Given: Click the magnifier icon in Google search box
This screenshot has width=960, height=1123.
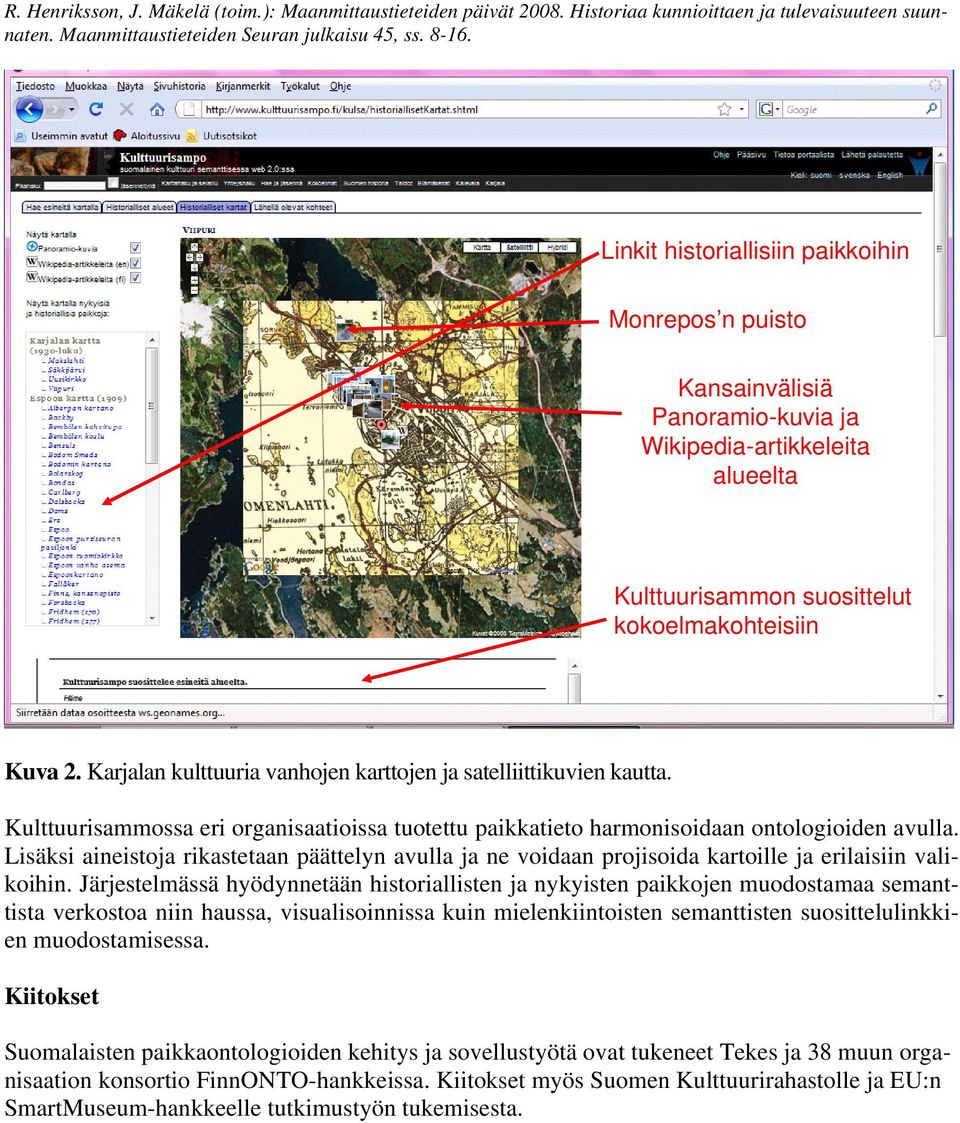Looking at the screenshot, I should 931,109.
